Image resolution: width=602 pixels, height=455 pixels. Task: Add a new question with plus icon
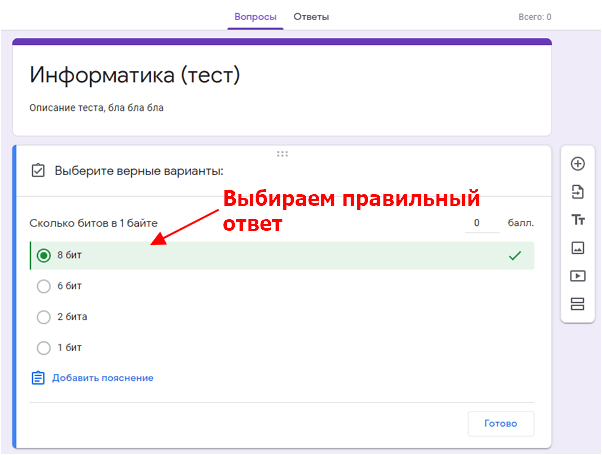(577, 164)
